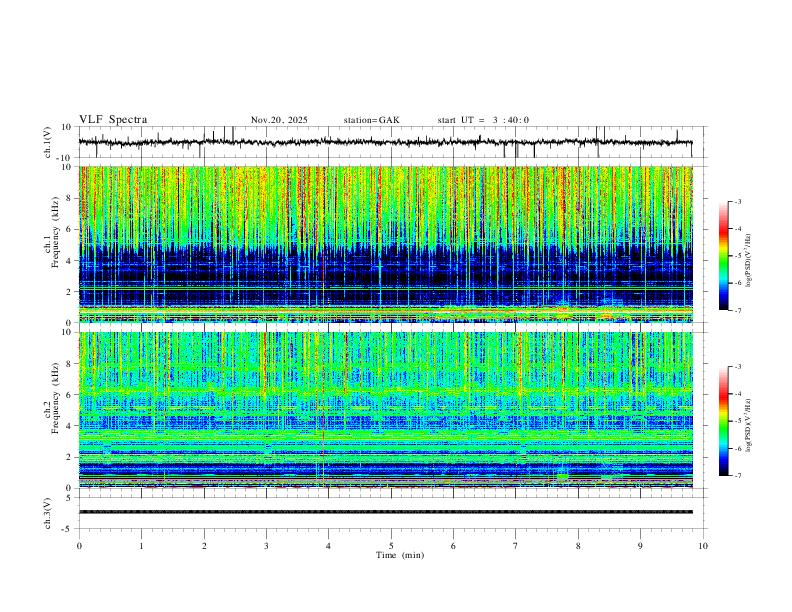Viewport: 792px width, 612px height.
Task: Click the ch.2 PSD color scale bar
Action: 723,421
